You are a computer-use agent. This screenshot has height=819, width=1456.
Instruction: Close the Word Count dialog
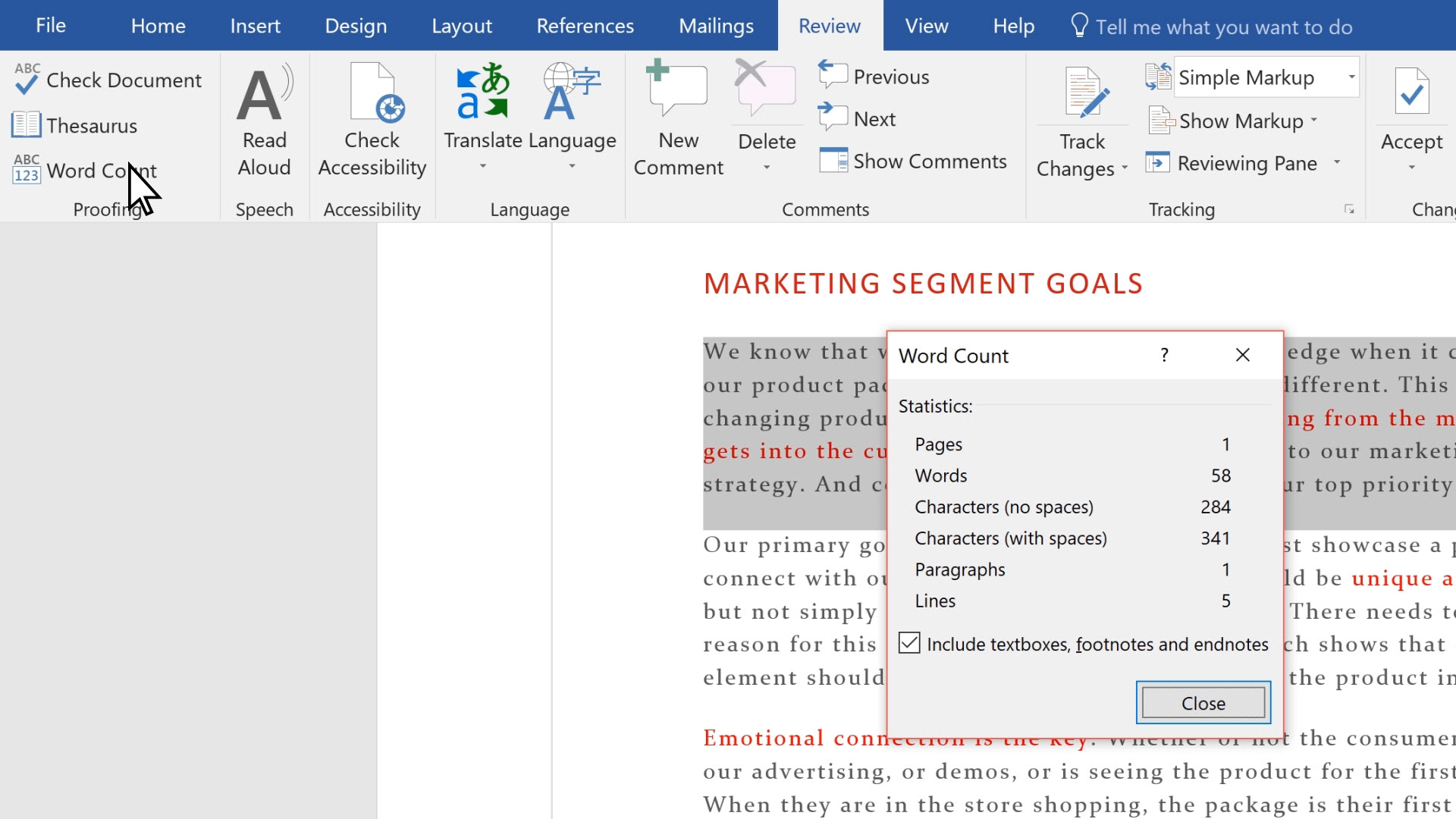click(x=1202, y=702)
